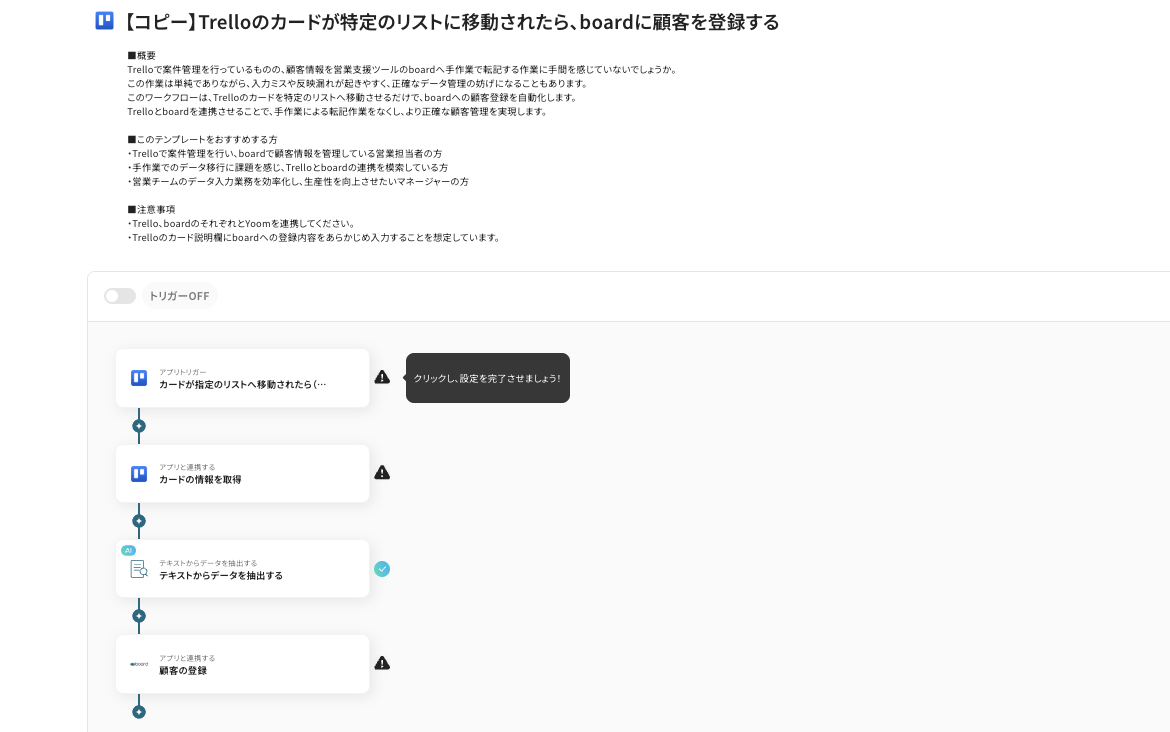Click the ■概要 heading

142,55
